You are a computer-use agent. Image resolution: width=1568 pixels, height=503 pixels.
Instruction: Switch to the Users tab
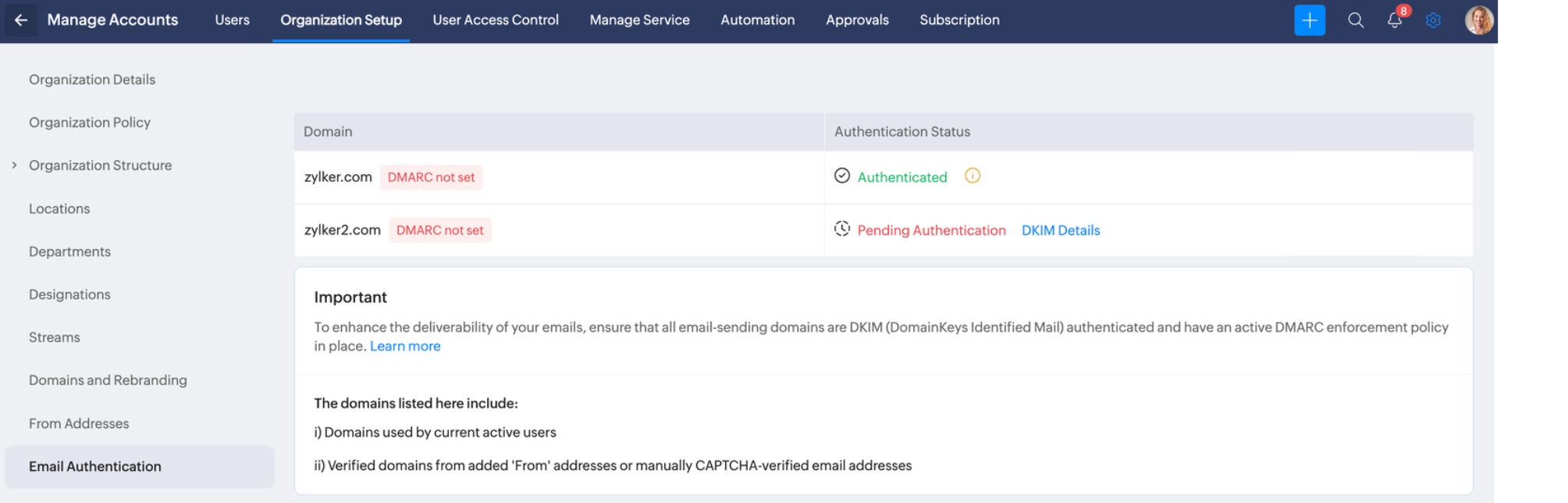(232, 20)
